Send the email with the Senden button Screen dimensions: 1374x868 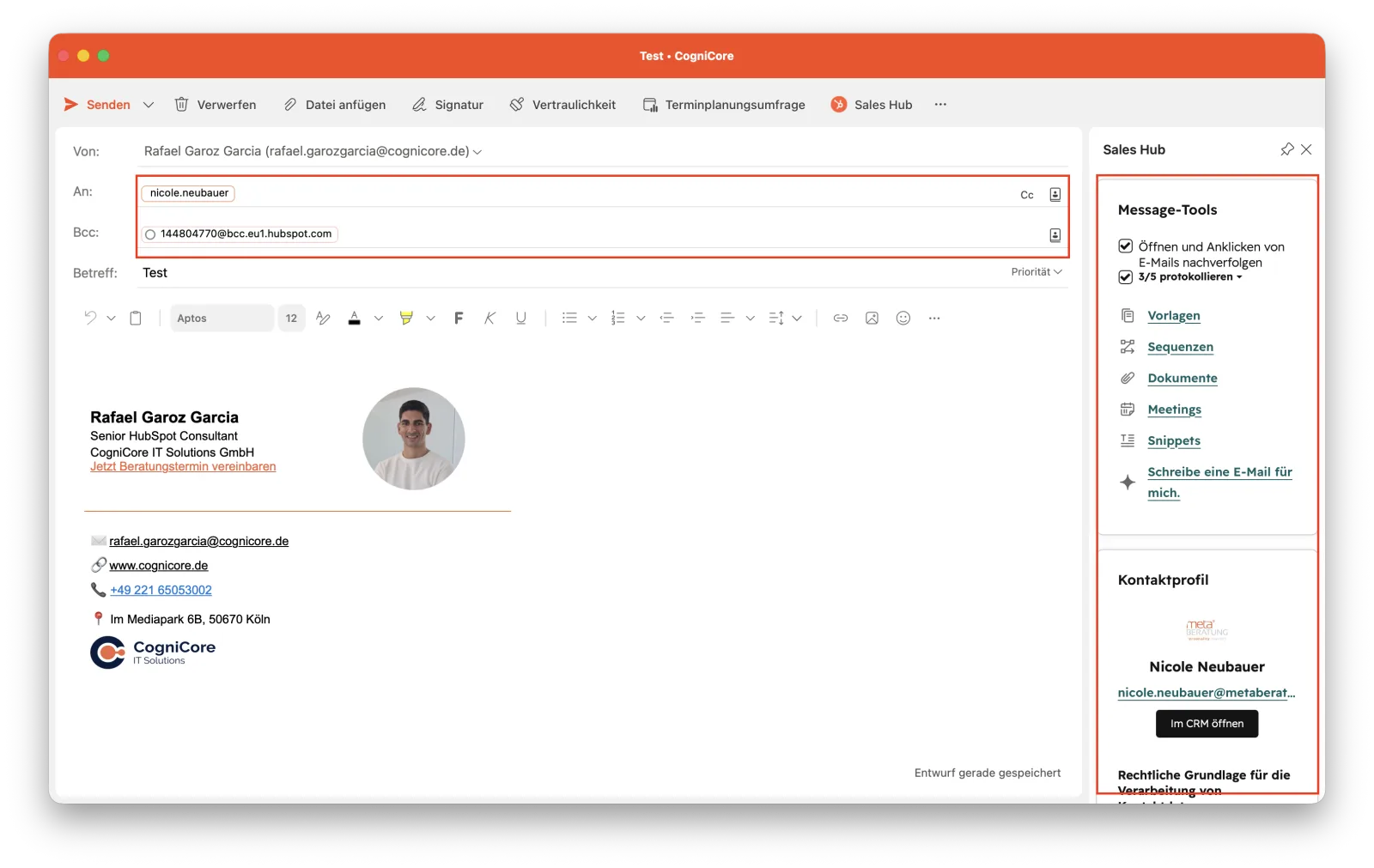tap(97, 105)
